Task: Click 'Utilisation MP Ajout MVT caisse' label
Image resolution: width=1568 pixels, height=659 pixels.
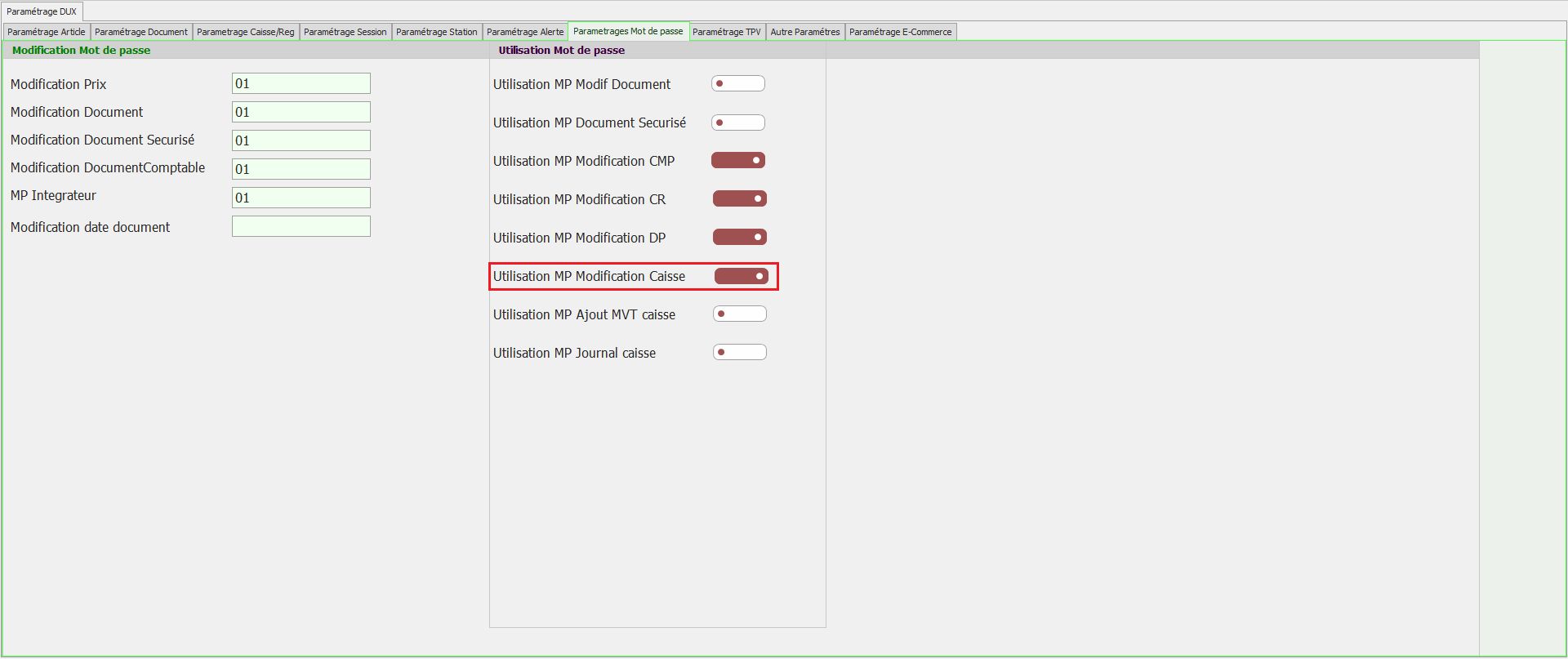Action: pos(585,314)
